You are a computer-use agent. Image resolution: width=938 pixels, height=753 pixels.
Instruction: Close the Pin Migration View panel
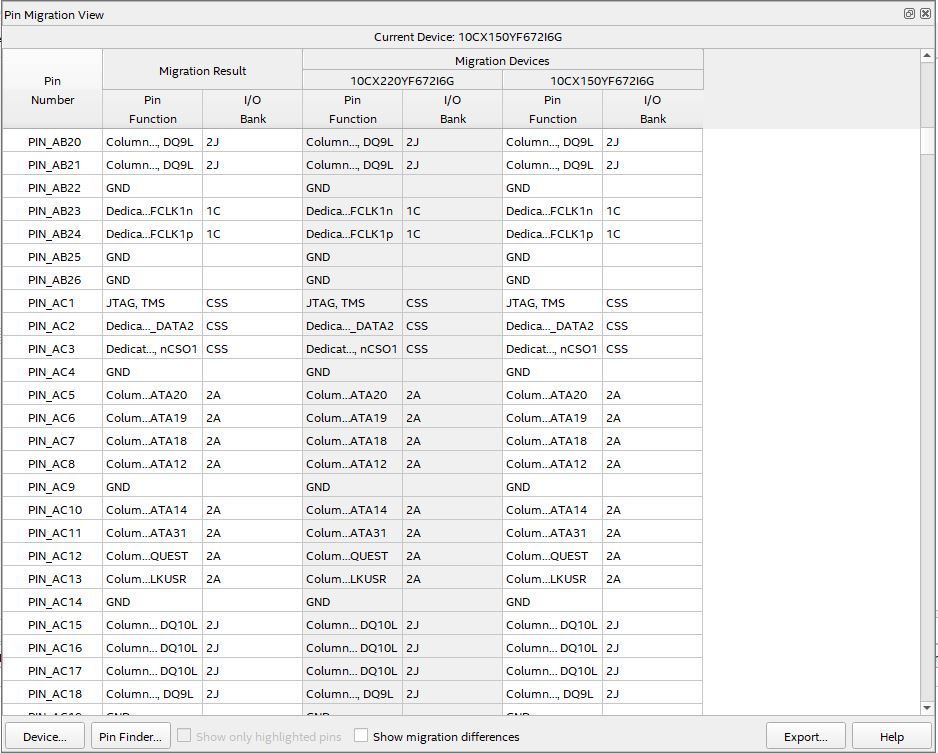click(x=925, y=14)
